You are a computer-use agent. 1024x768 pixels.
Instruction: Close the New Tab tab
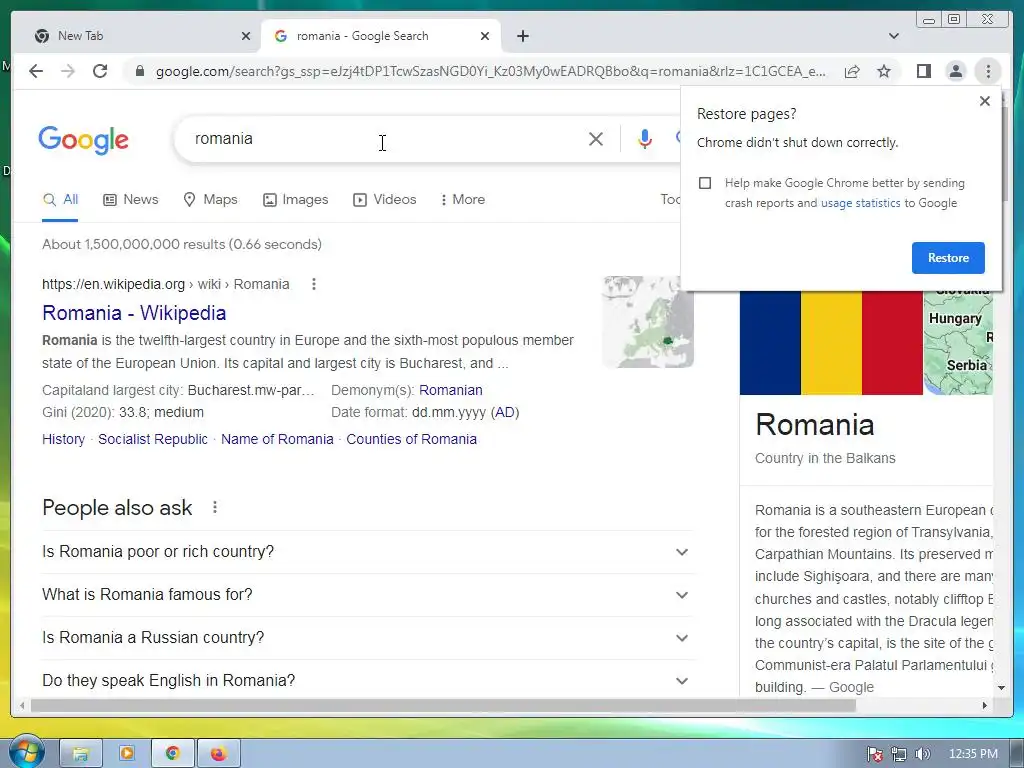[x=246, y=36]
